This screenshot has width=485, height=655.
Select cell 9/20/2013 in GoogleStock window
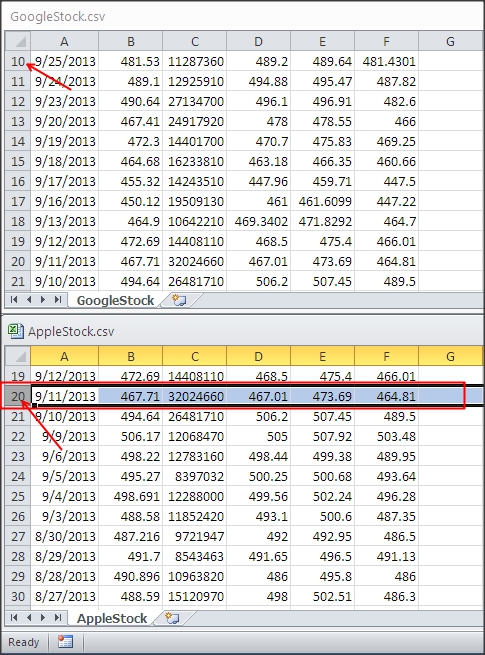pos(65,122)
